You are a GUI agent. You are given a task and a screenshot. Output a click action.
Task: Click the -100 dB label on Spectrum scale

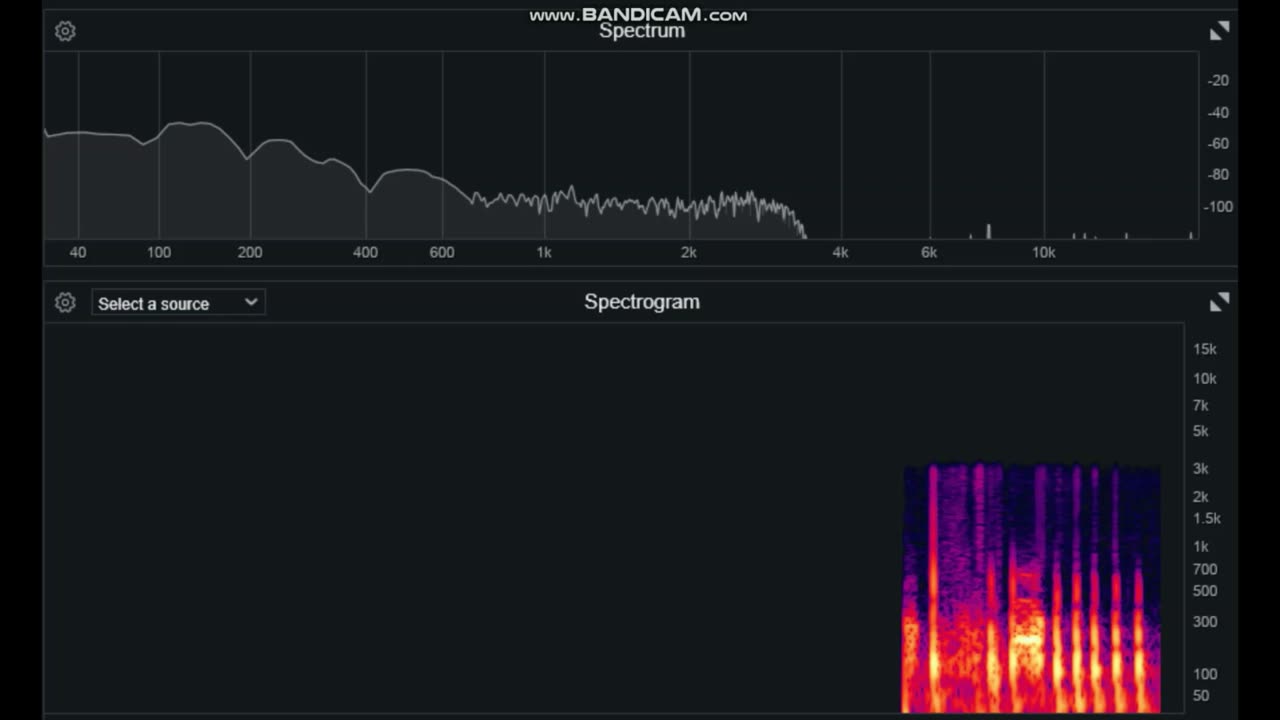coord(1219,206)
